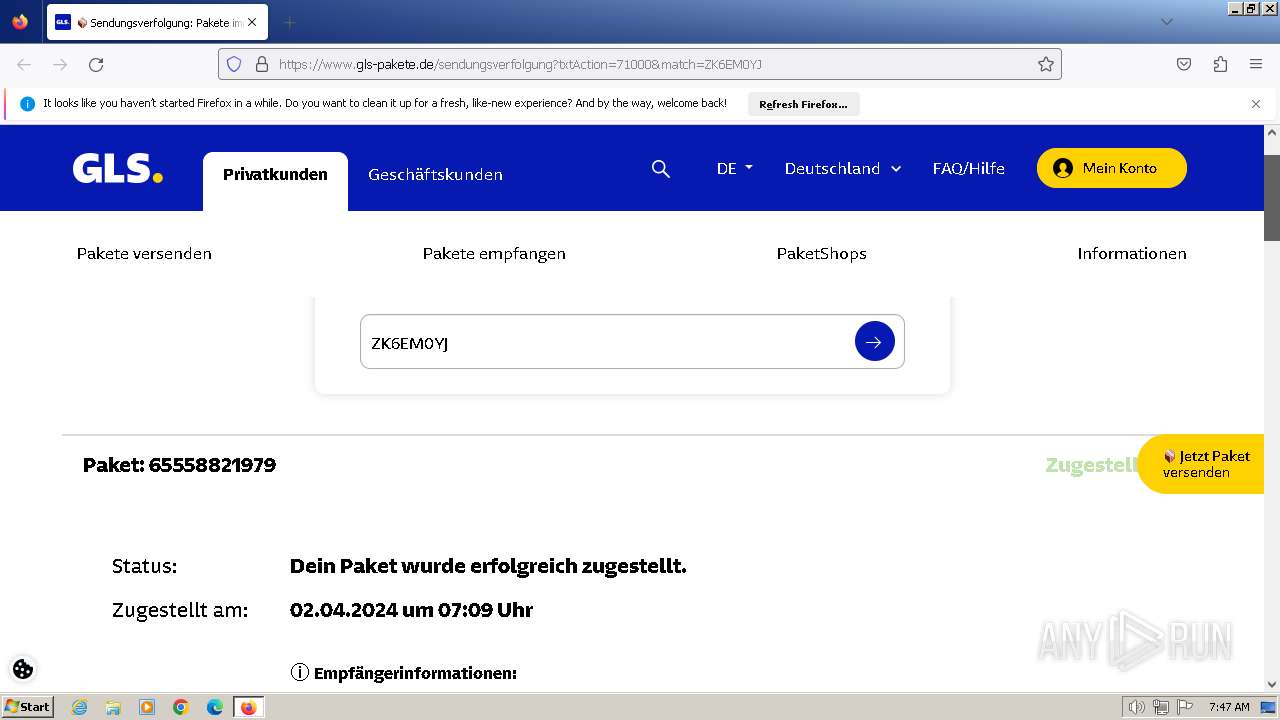1280x720 pixels.
Task: Click Refresh Firefox button
Action: click(x=803, y=104)
